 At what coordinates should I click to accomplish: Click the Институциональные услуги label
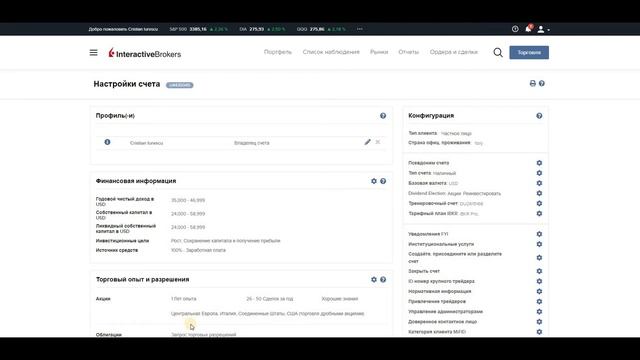pos(441,244)
